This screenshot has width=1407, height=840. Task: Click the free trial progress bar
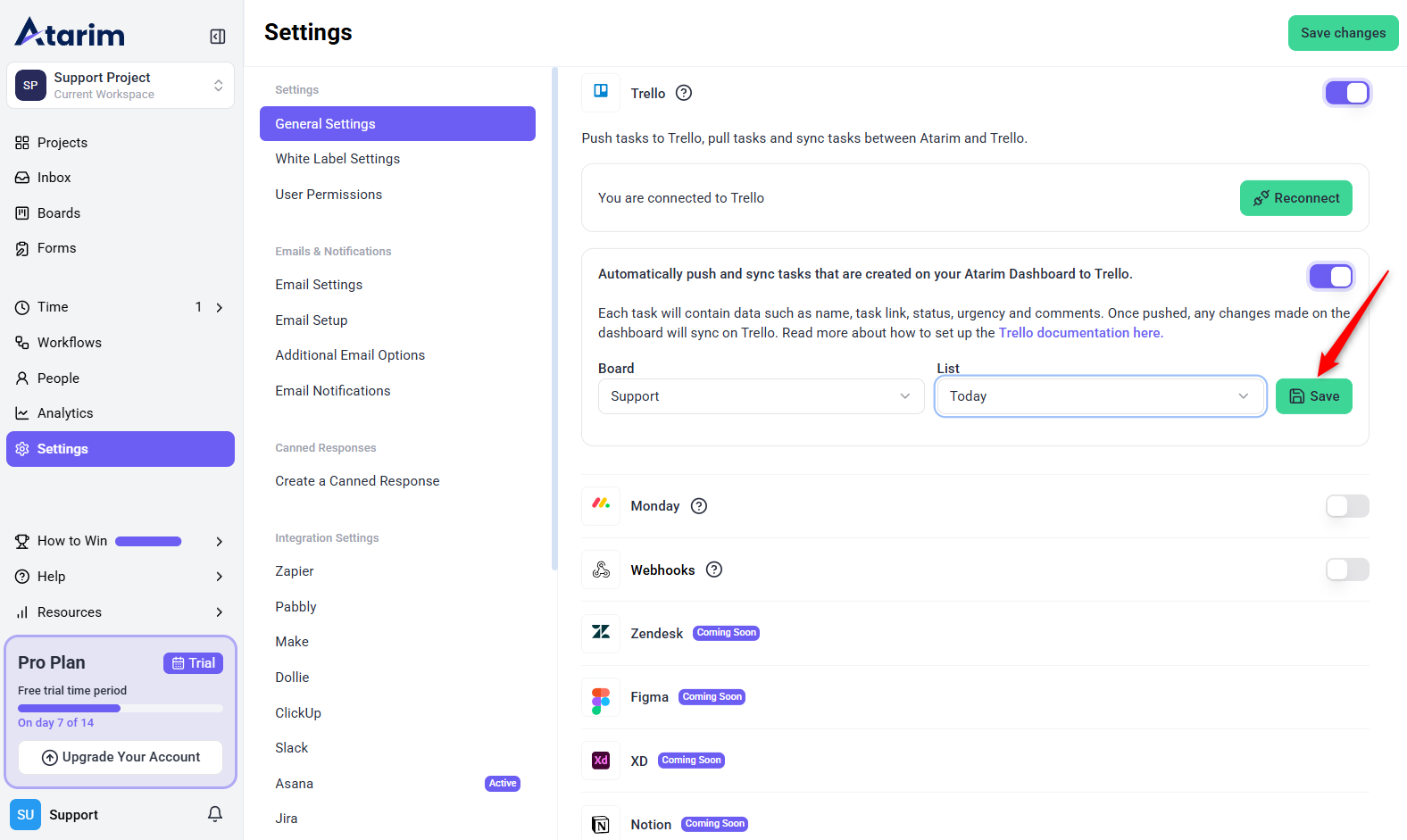(x=121, y=708)
